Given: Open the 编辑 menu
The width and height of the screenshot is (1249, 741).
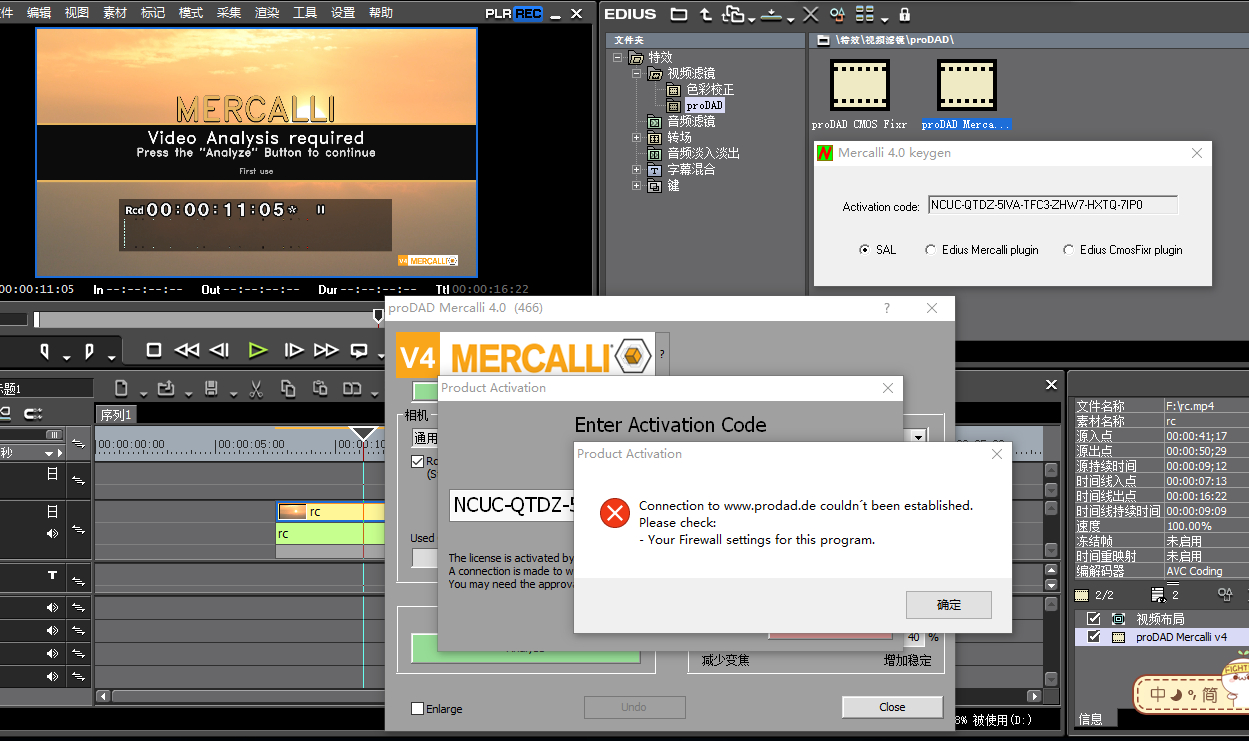Looking at the screenshot, I should pyautogui.click(x=39, y=13).
